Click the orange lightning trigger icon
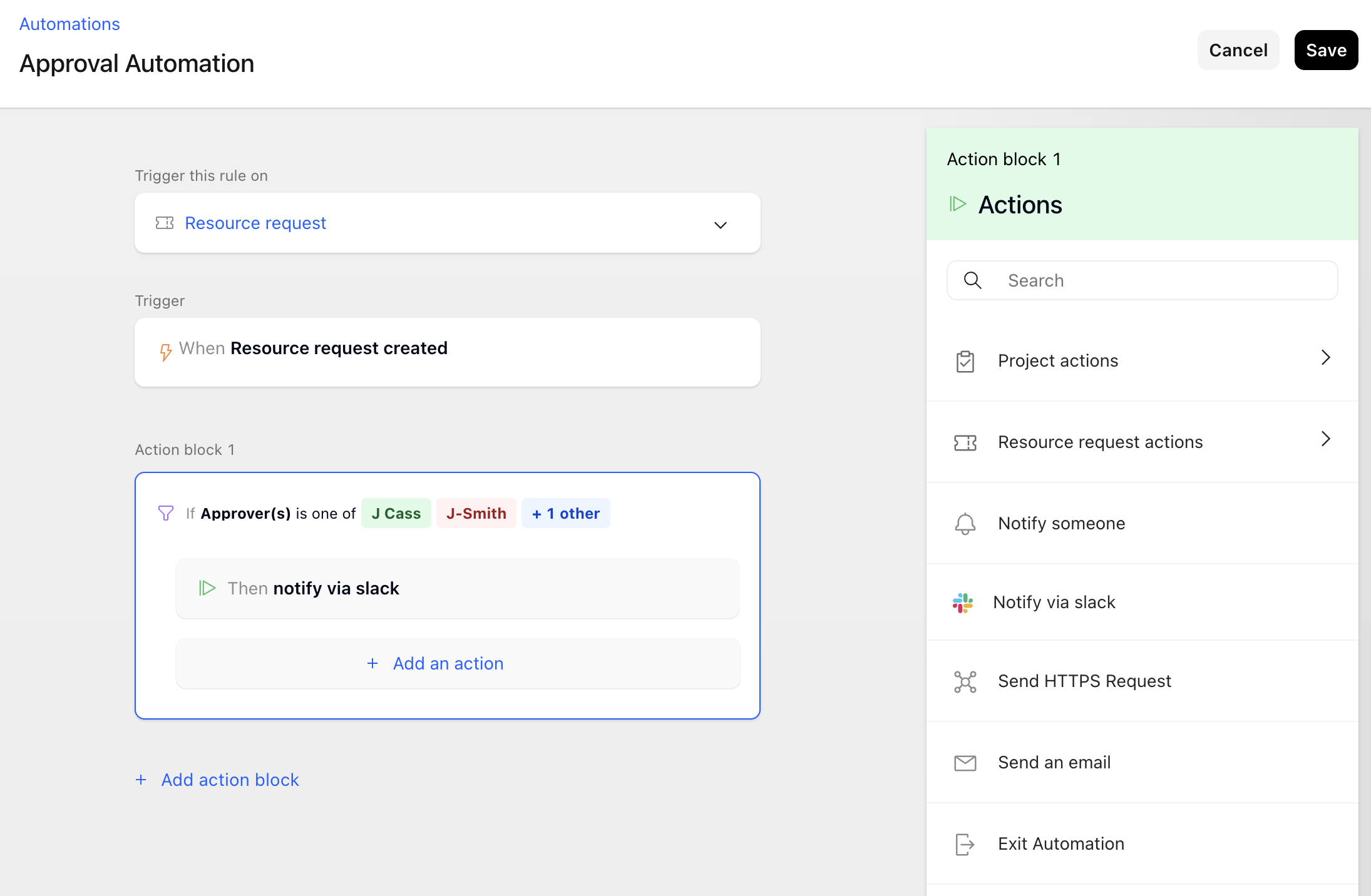This screenshot has width=1371, height=896. click(x=165, y=352)
